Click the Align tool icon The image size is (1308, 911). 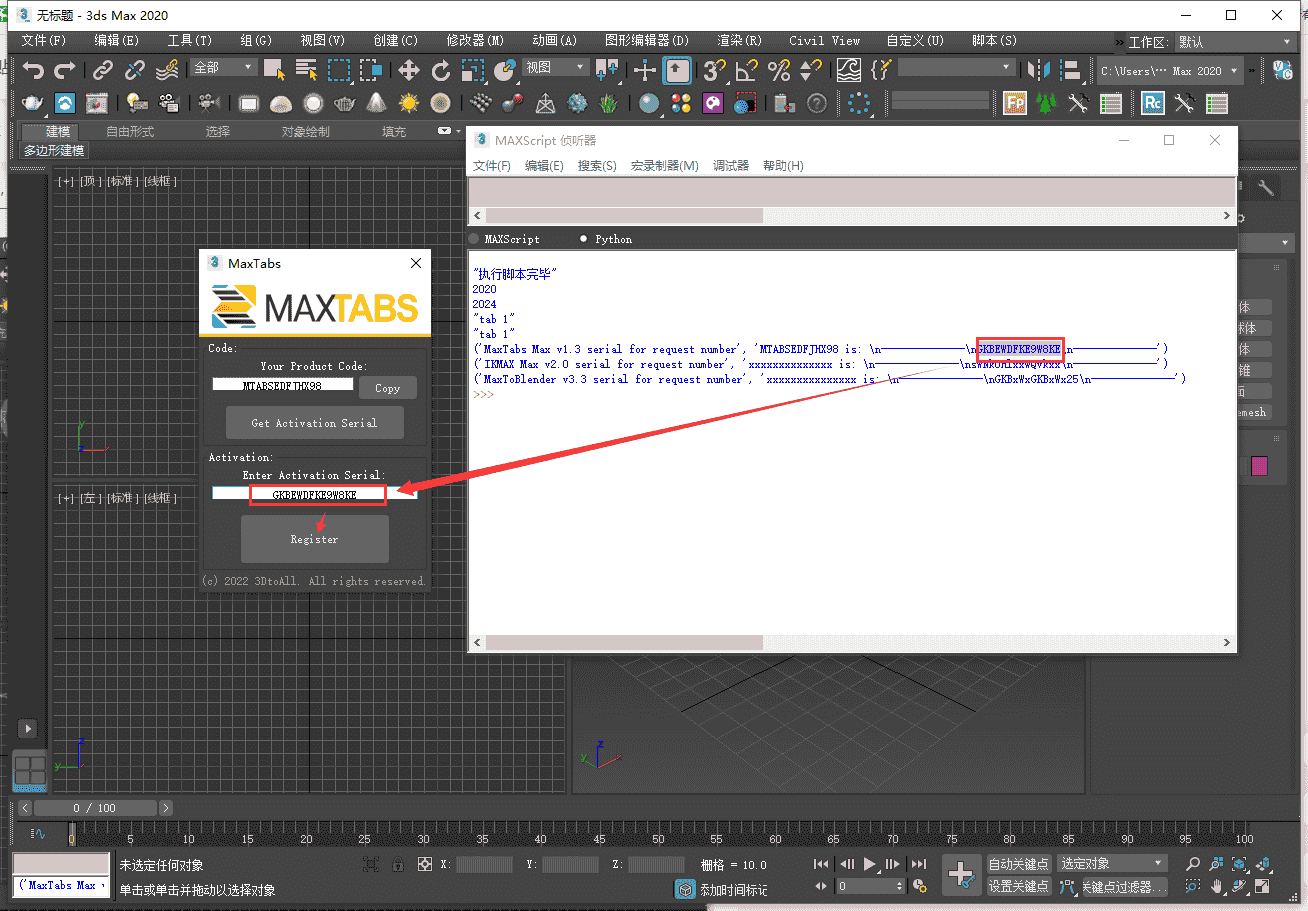point(1072,70)
